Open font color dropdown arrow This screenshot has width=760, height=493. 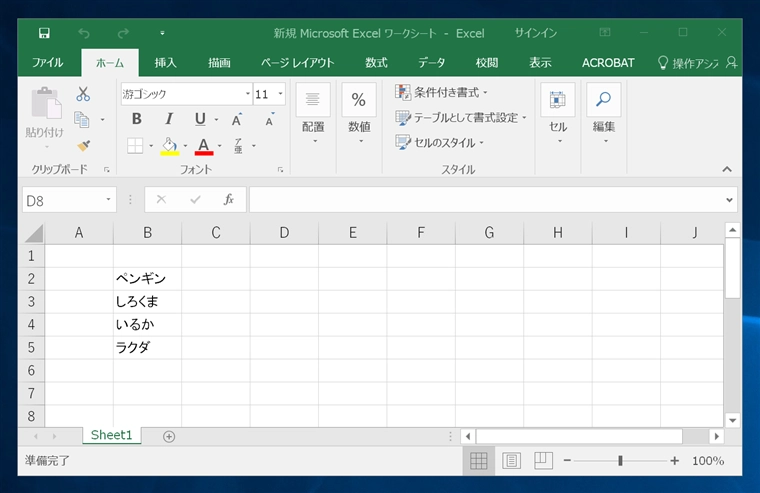tap(220, 146)
